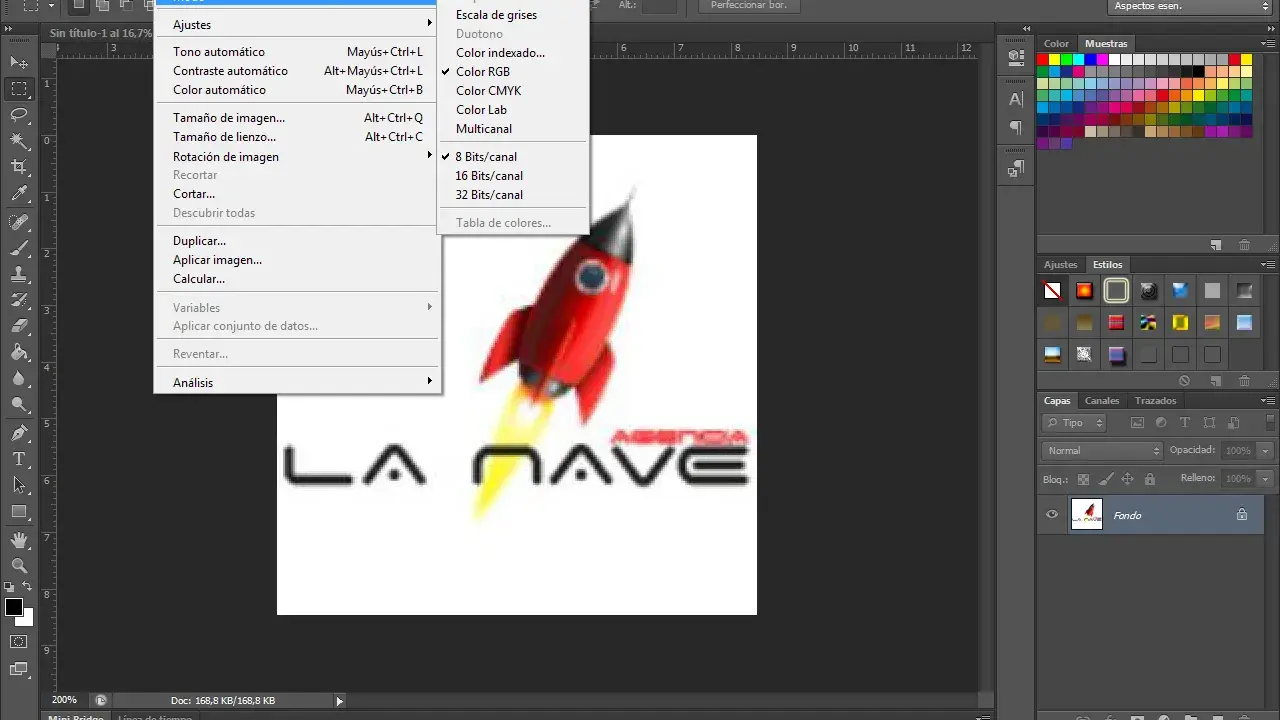
Task: Clear style in the Estilos panel footer
Action: (1185, 381)
